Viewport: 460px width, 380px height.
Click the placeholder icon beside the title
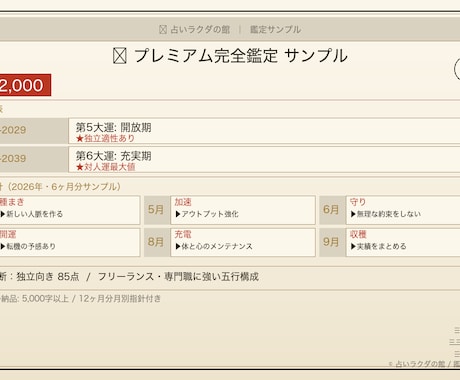point(120,56)
